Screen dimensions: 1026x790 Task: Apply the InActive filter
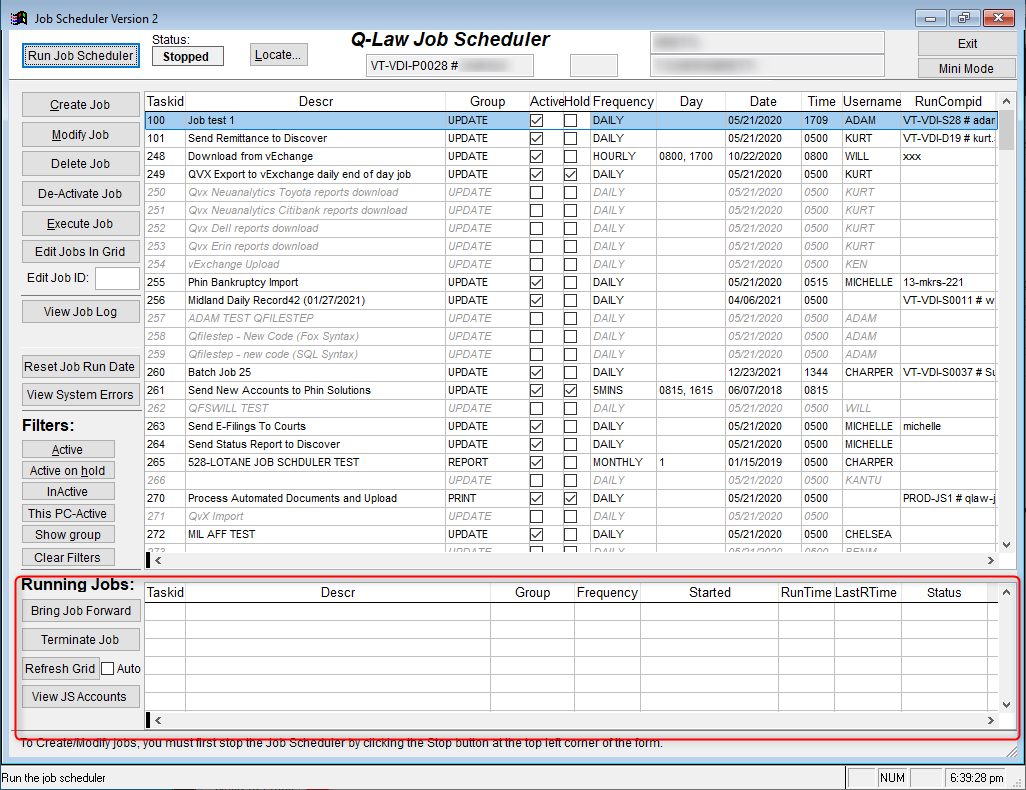[68, 492]
